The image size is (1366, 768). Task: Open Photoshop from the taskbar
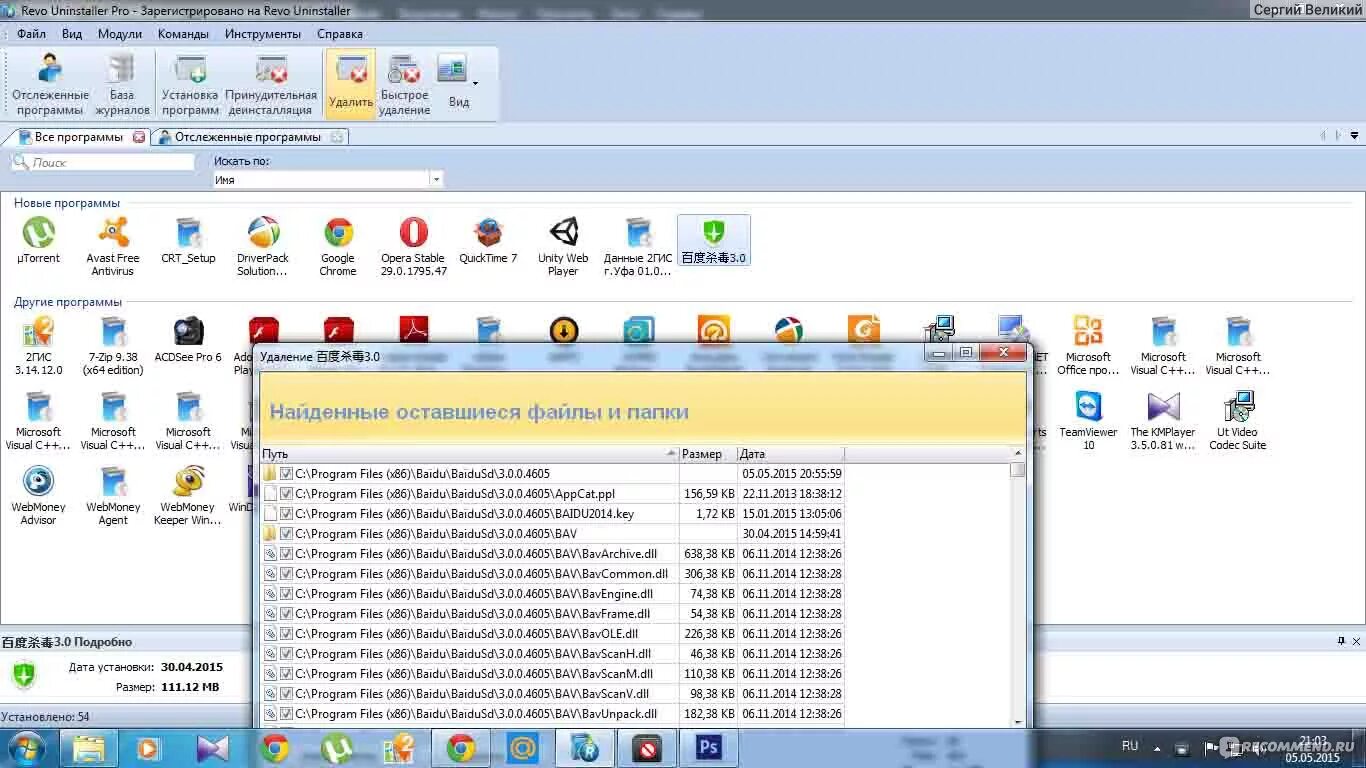click(x=709, y=748)
